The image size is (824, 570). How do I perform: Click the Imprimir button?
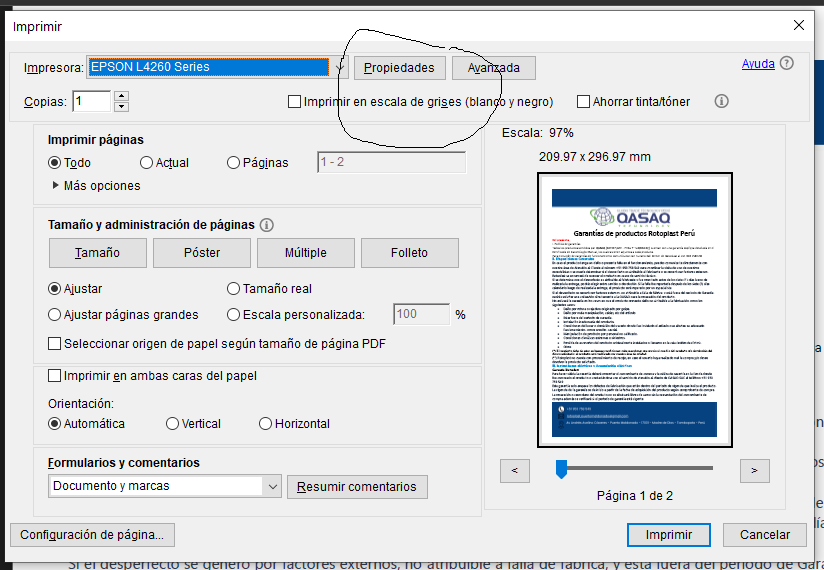(668, 535)
